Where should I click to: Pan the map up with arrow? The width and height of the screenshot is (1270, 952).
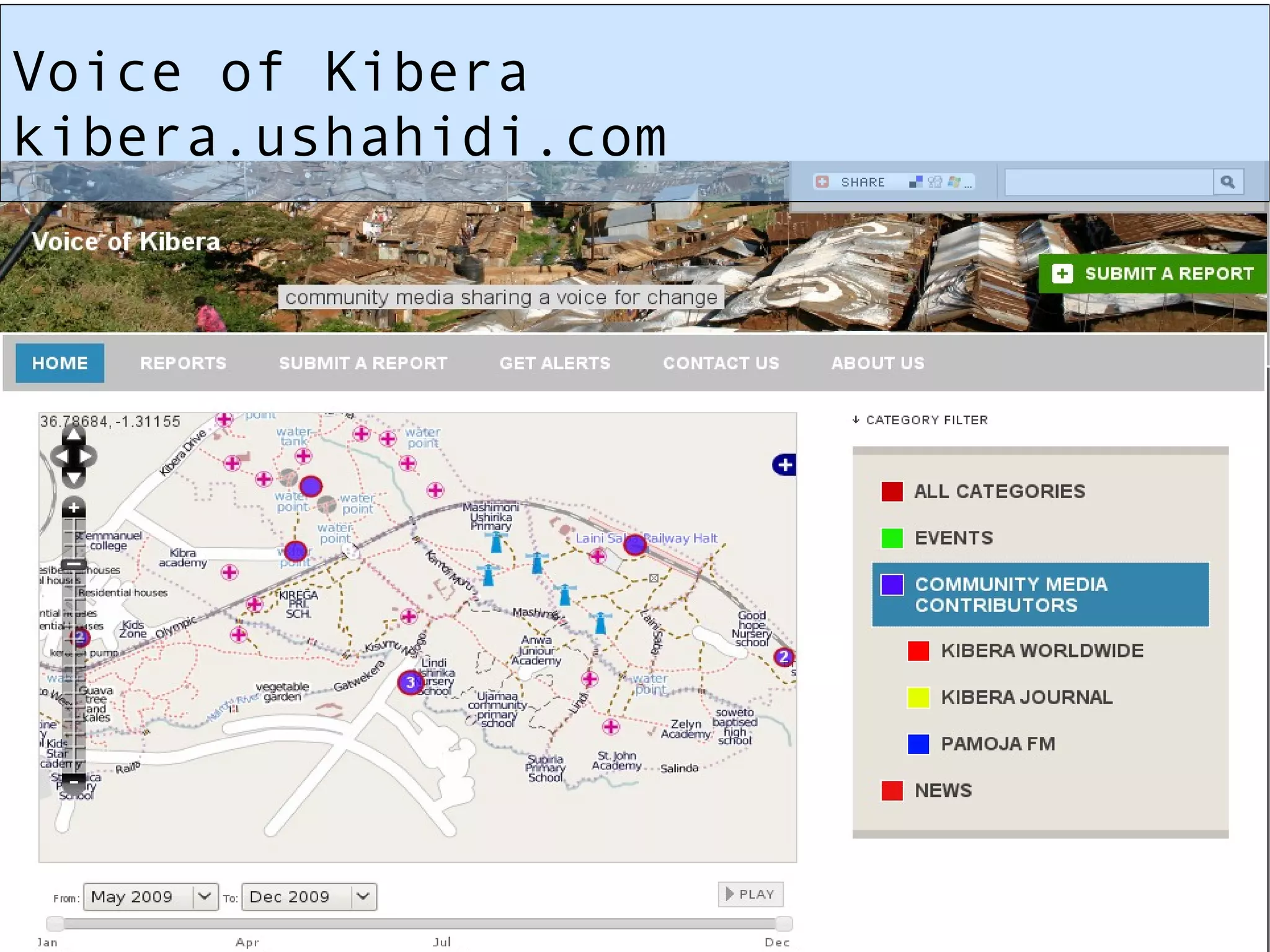tap(74, 434)
